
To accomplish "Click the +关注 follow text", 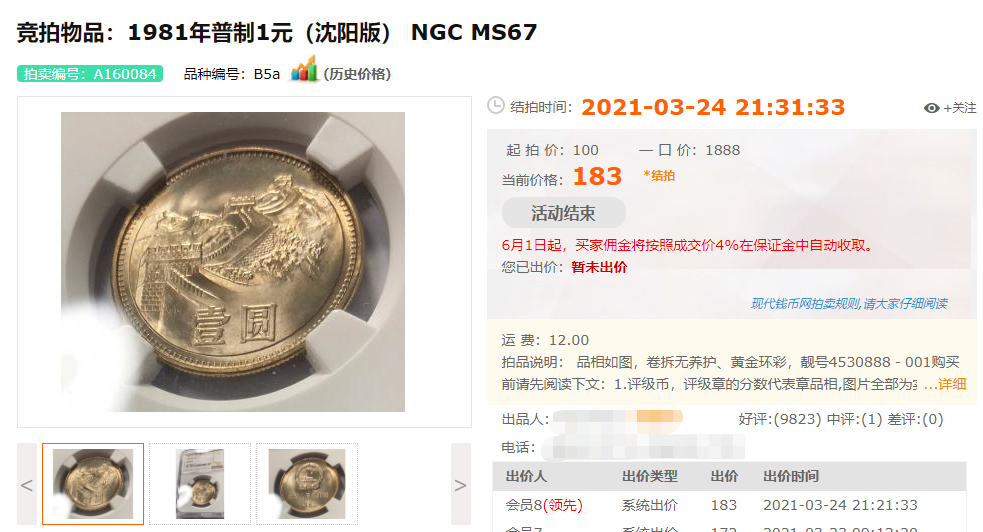I will tap(960, 108).
